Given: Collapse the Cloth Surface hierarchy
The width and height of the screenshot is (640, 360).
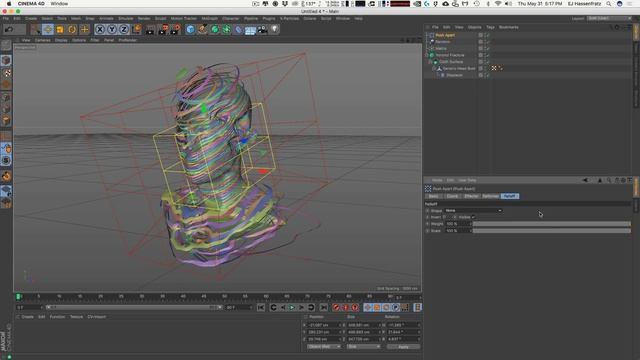Looking at the screenshot, I should 430,62.
